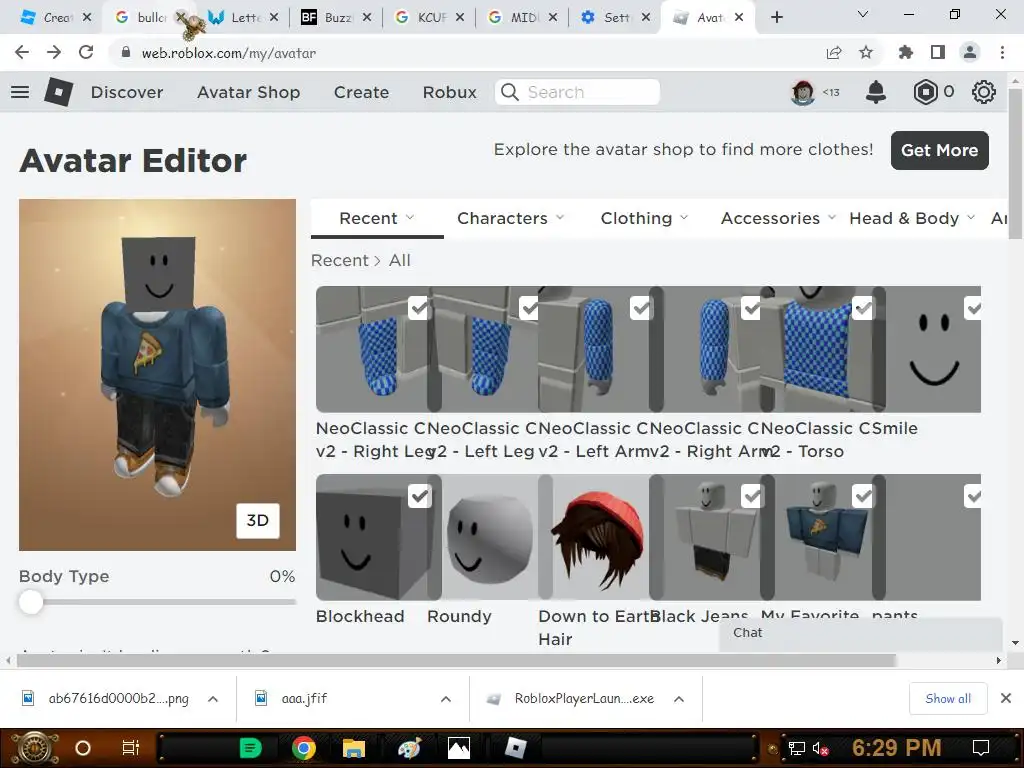The height and width of the screenshot is (768, 1024).
Task: Click Show all downloads
Action: click(x=948, y=699)
